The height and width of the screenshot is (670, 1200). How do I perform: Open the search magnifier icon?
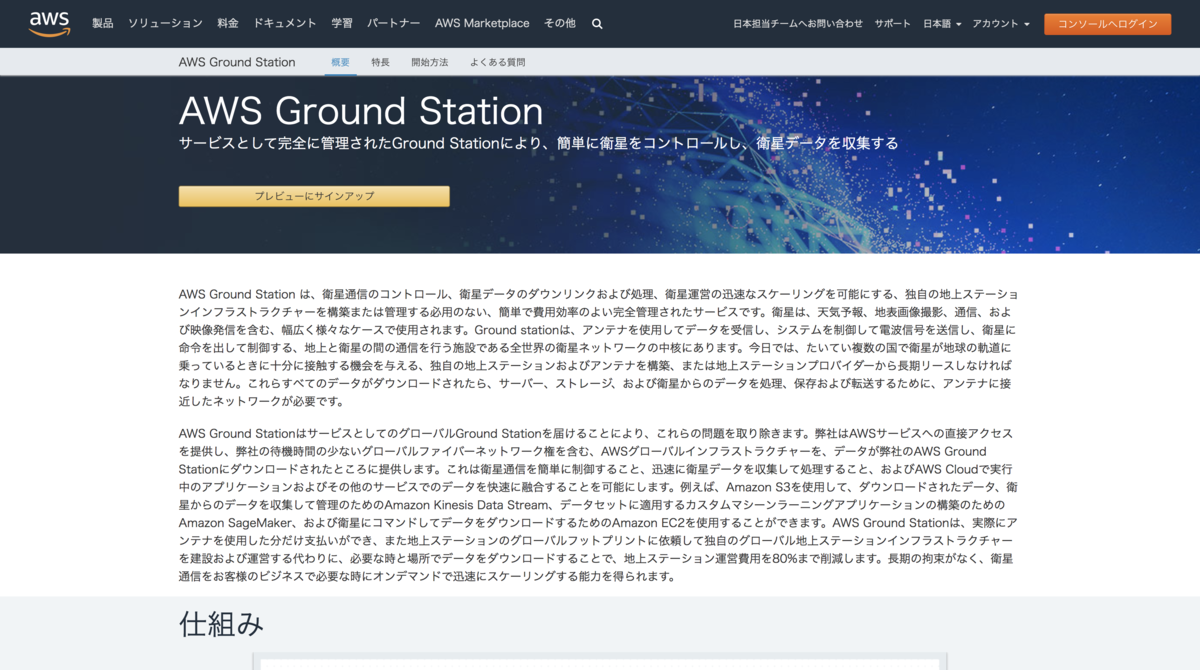(x=597, y=23)
